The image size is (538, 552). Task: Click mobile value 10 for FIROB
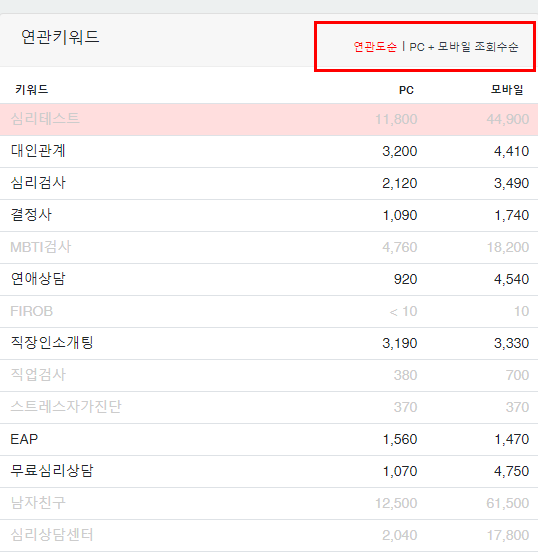pos(521,312)
